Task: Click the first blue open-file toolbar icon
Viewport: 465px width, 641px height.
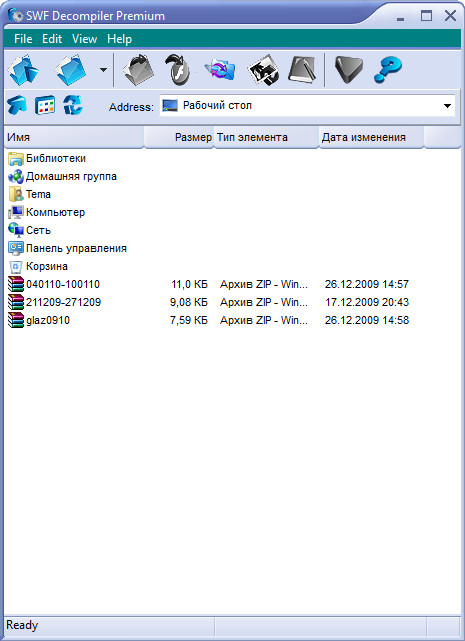Action: coord(23,70)
